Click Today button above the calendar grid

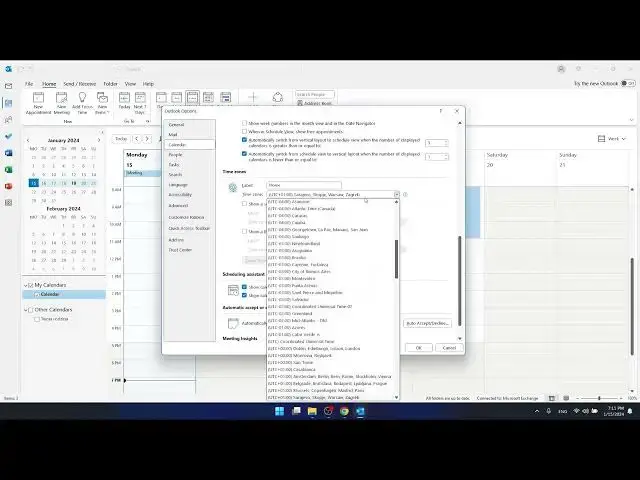coord(121,139)
